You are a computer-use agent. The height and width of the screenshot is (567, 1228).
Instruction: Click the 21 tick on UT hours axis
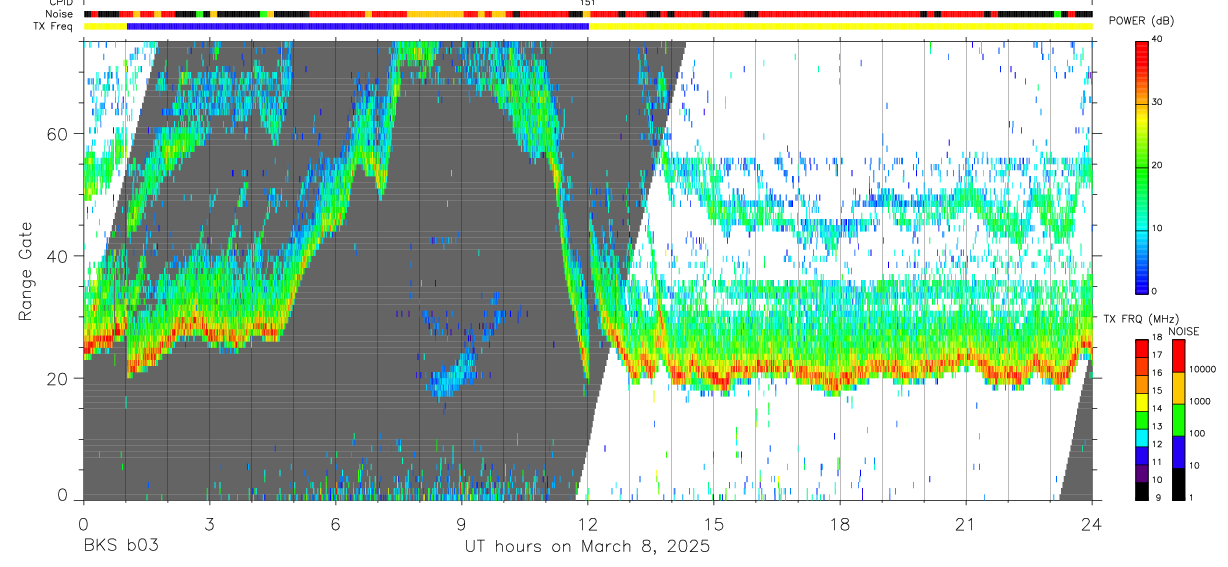coord(966,523)
